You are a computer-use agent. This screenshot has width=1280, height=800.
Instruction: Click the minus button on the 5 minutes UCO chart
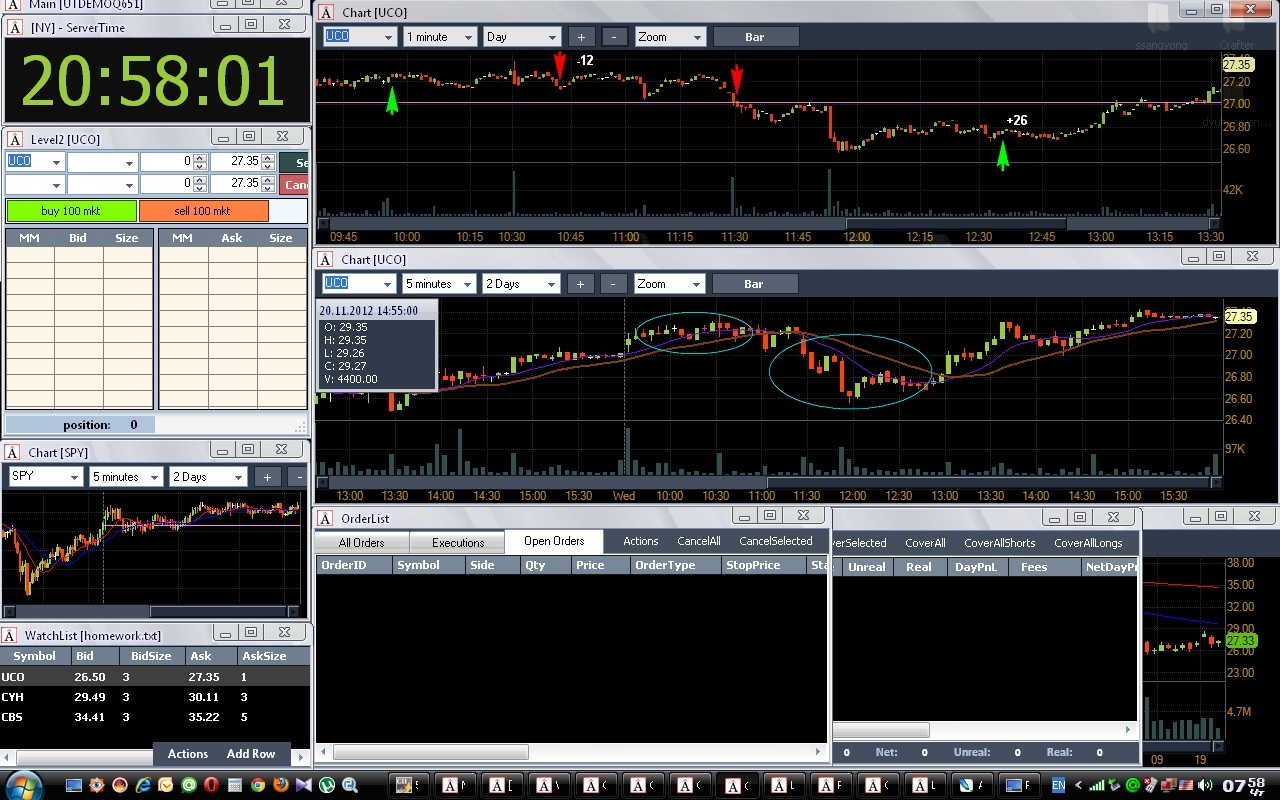pos(614,284)
